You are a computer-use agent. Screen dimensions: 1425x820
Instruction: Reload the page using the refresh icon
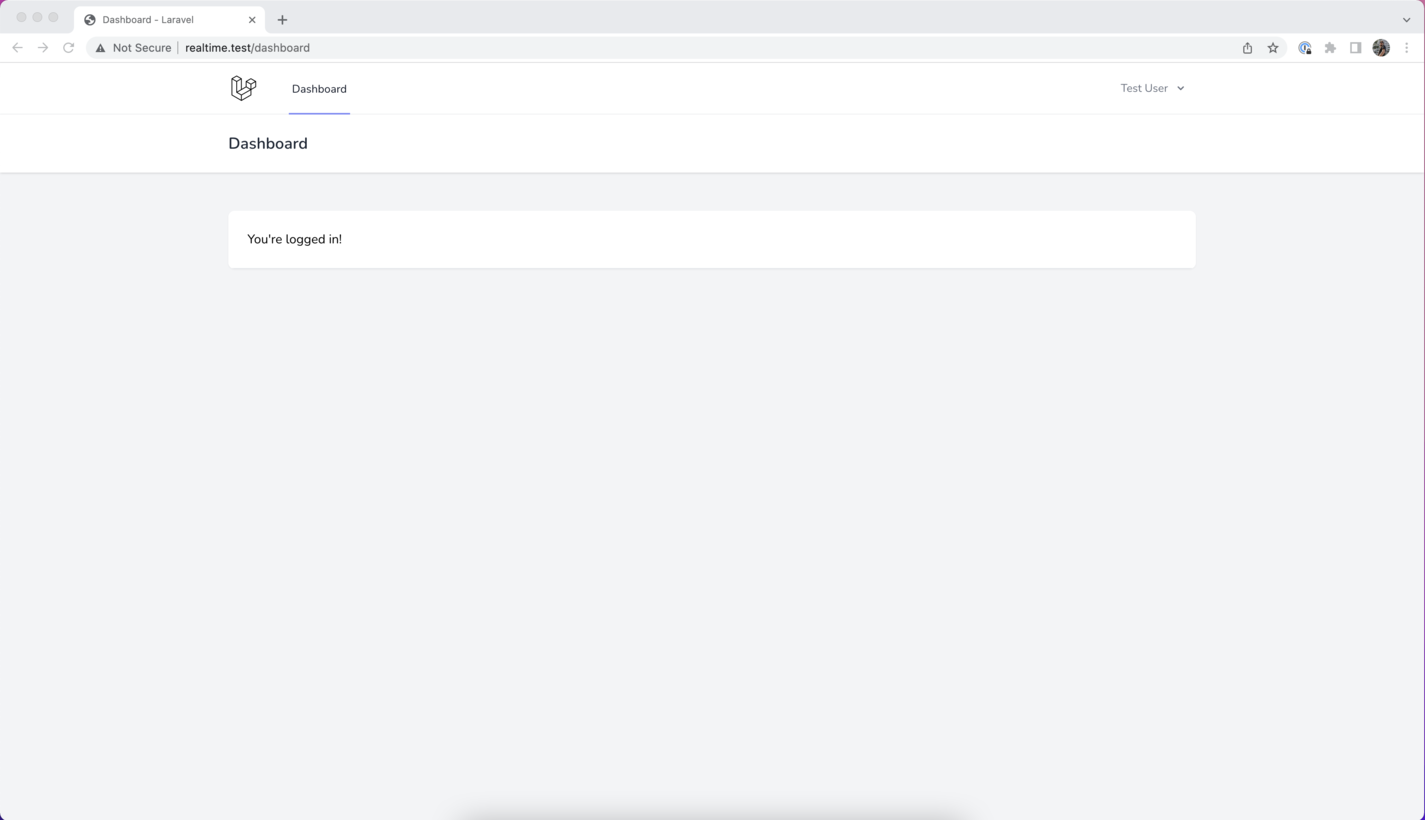click(68, 47)
